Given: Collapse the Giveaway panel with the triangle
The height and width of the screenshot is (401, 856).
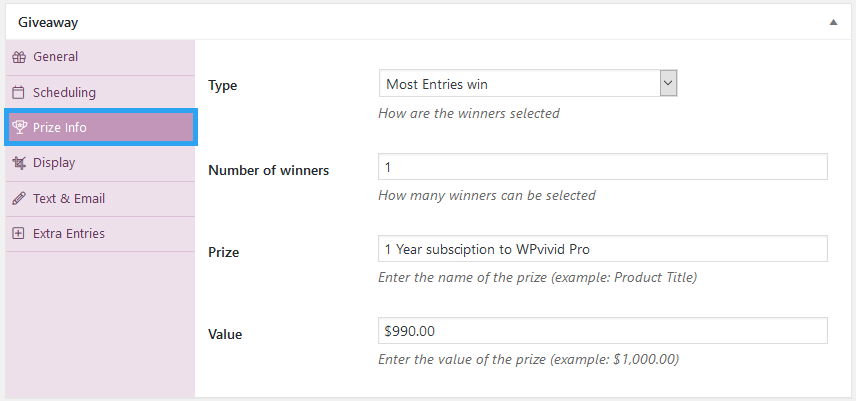Looking at the screenshot, I should click(833, 22).
